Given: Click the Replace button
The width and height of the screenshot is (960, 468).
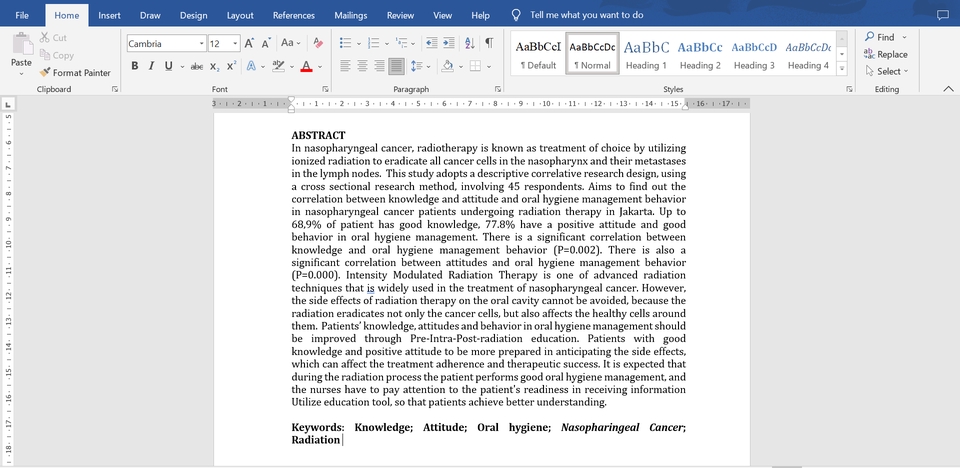Looking at the screenshot, I should [x=886, y=55].
